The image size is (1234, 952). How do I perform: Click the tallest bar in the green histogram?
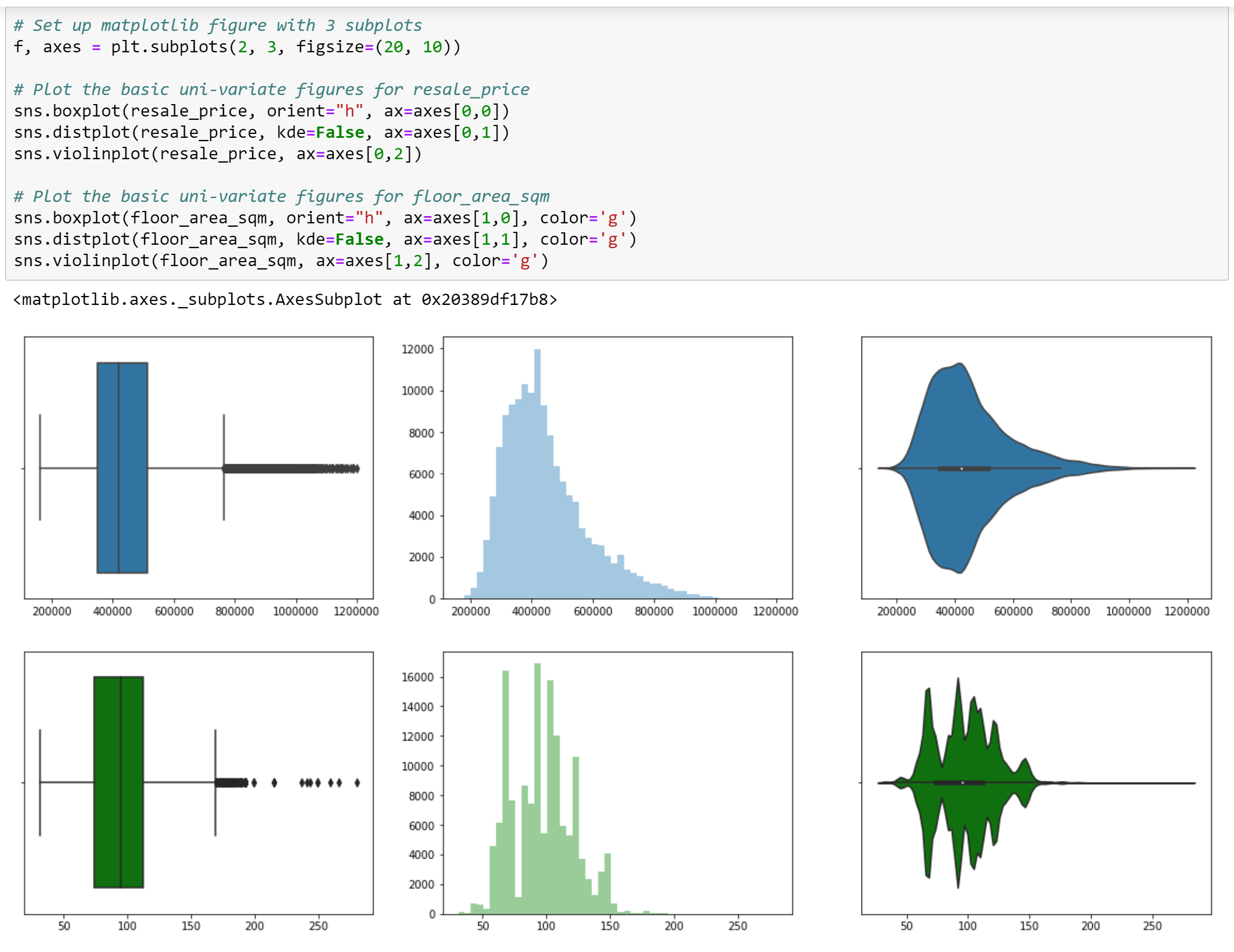pyautogui.click(x=537, y=734)
